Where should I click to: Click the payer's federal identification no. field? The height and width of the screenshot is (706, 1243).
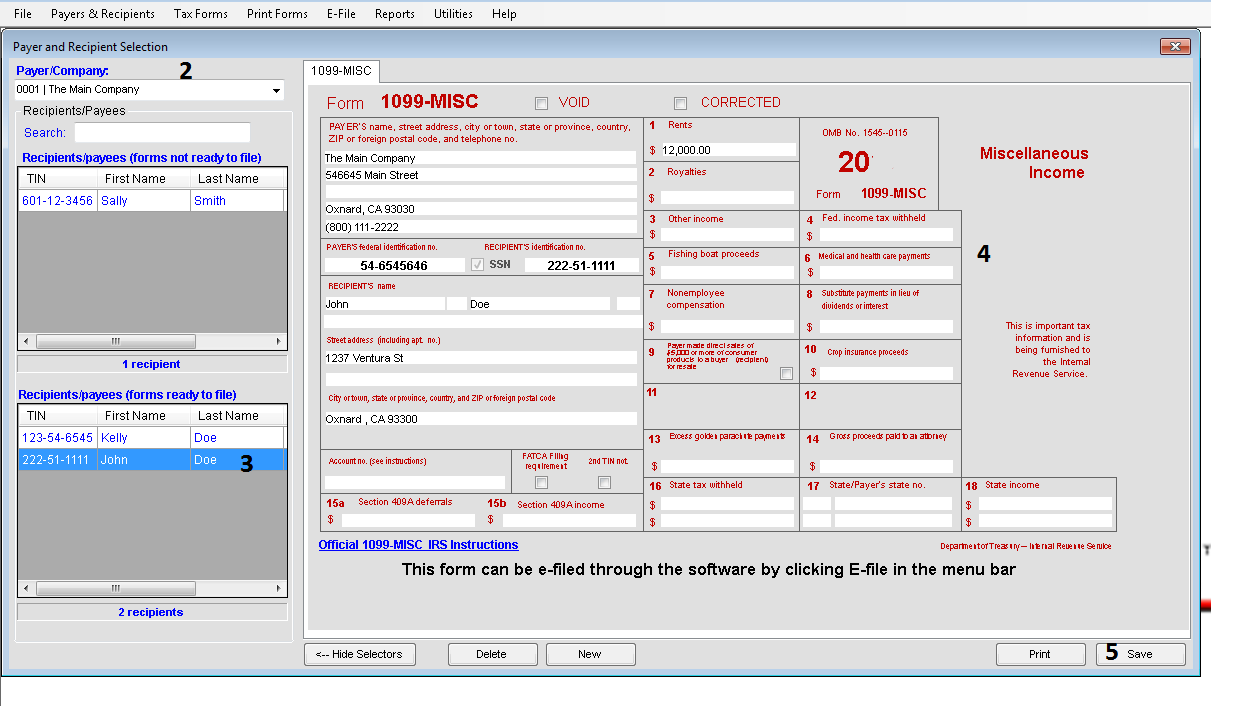coord(395,266)
